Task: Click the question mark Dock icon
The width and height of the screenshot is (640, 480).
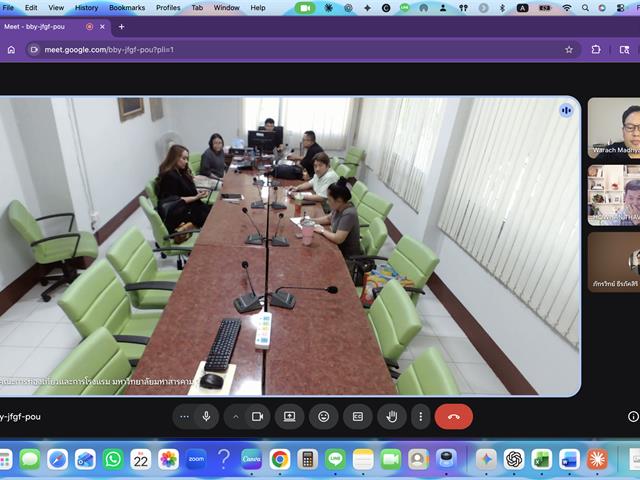Action: pos(224,459)
